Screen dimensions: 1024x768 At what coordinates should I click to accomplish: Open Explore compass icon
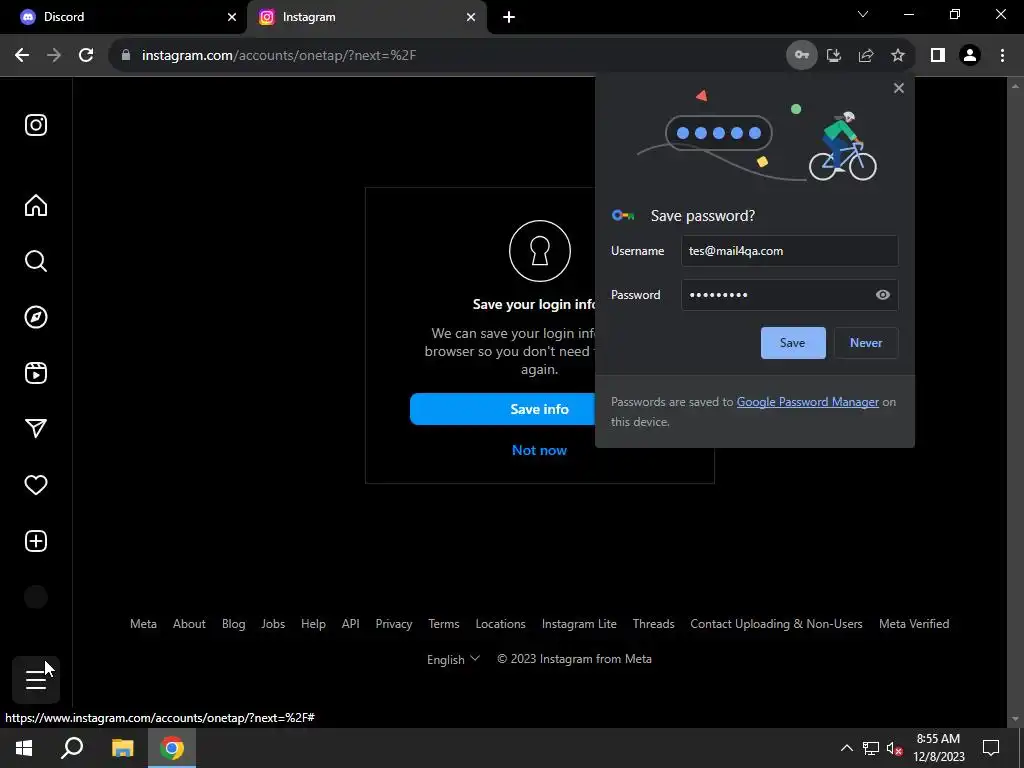pos(36,317)
